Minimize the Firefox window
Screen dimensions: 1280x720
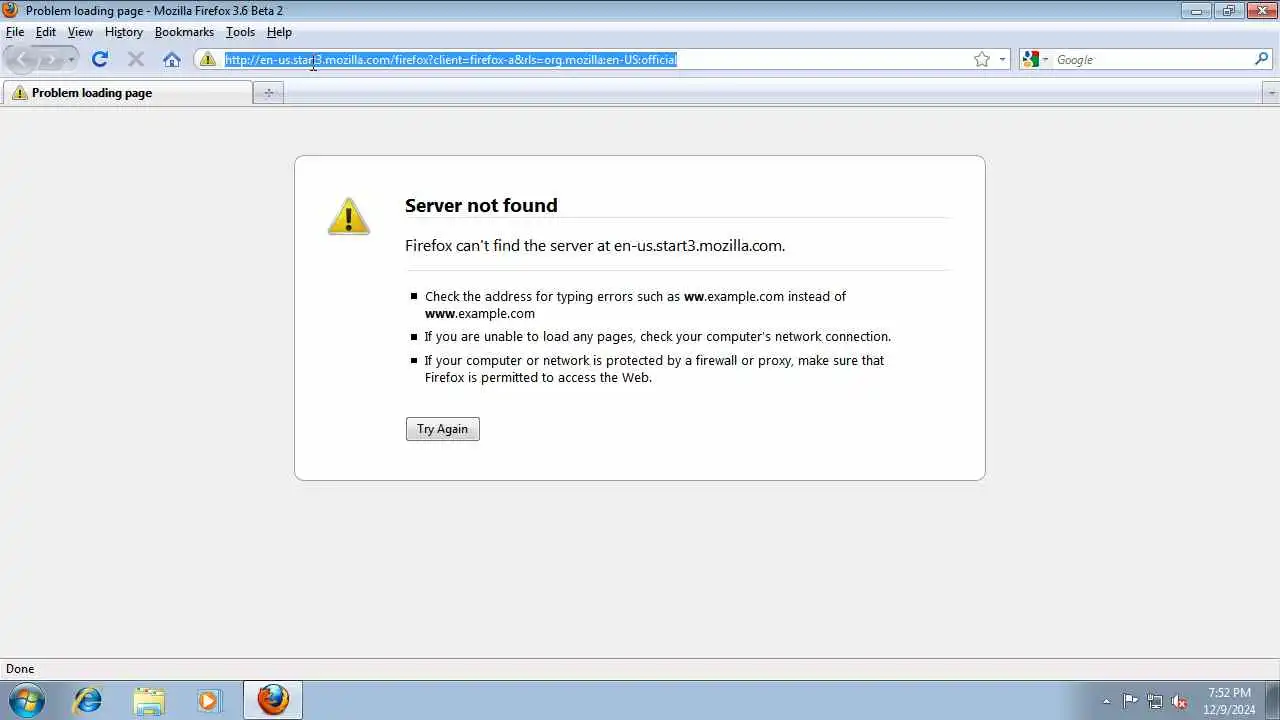pyautogui.click(x=1196, y=11)
